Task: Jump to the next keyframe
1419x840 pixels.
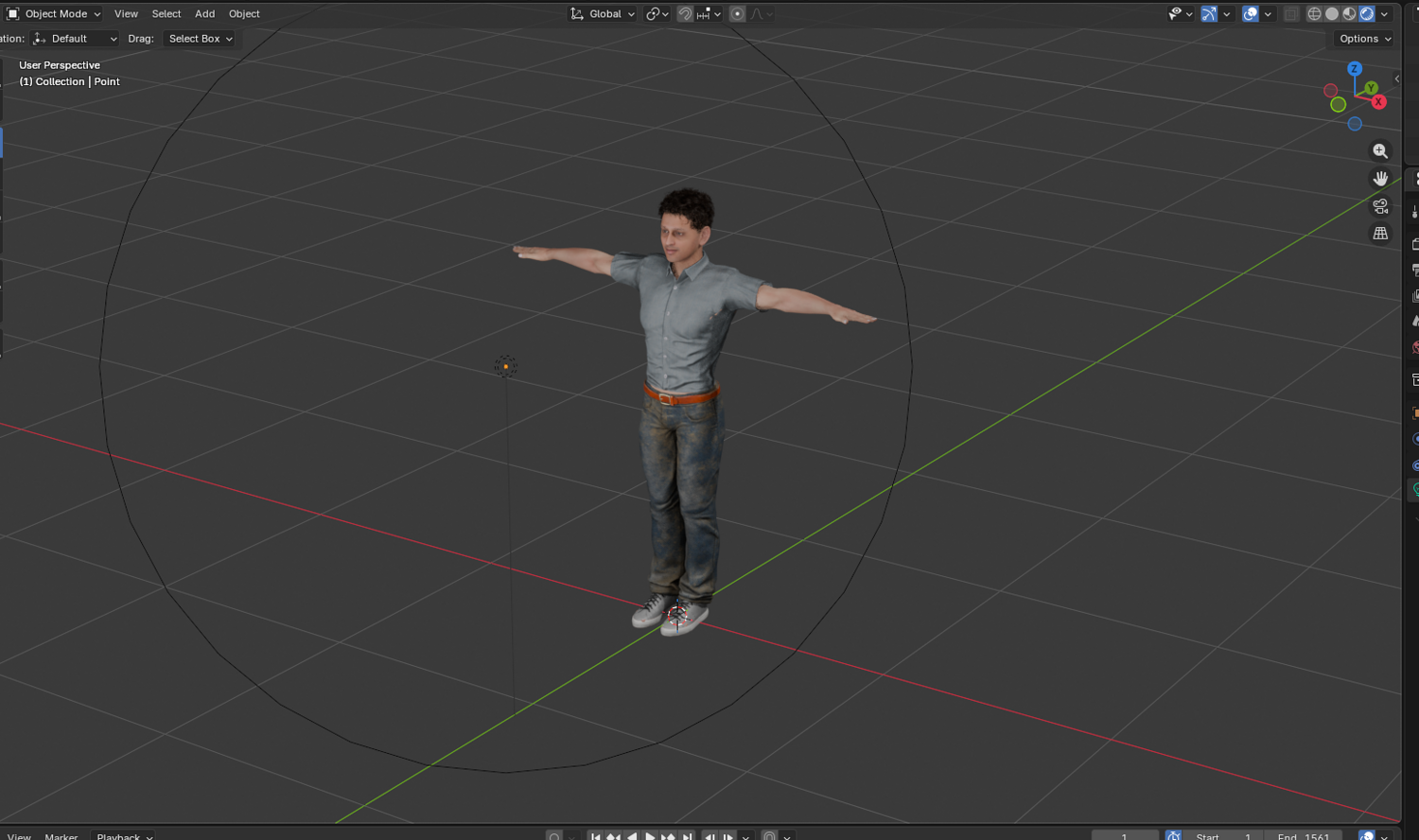Action: [668, 836]
